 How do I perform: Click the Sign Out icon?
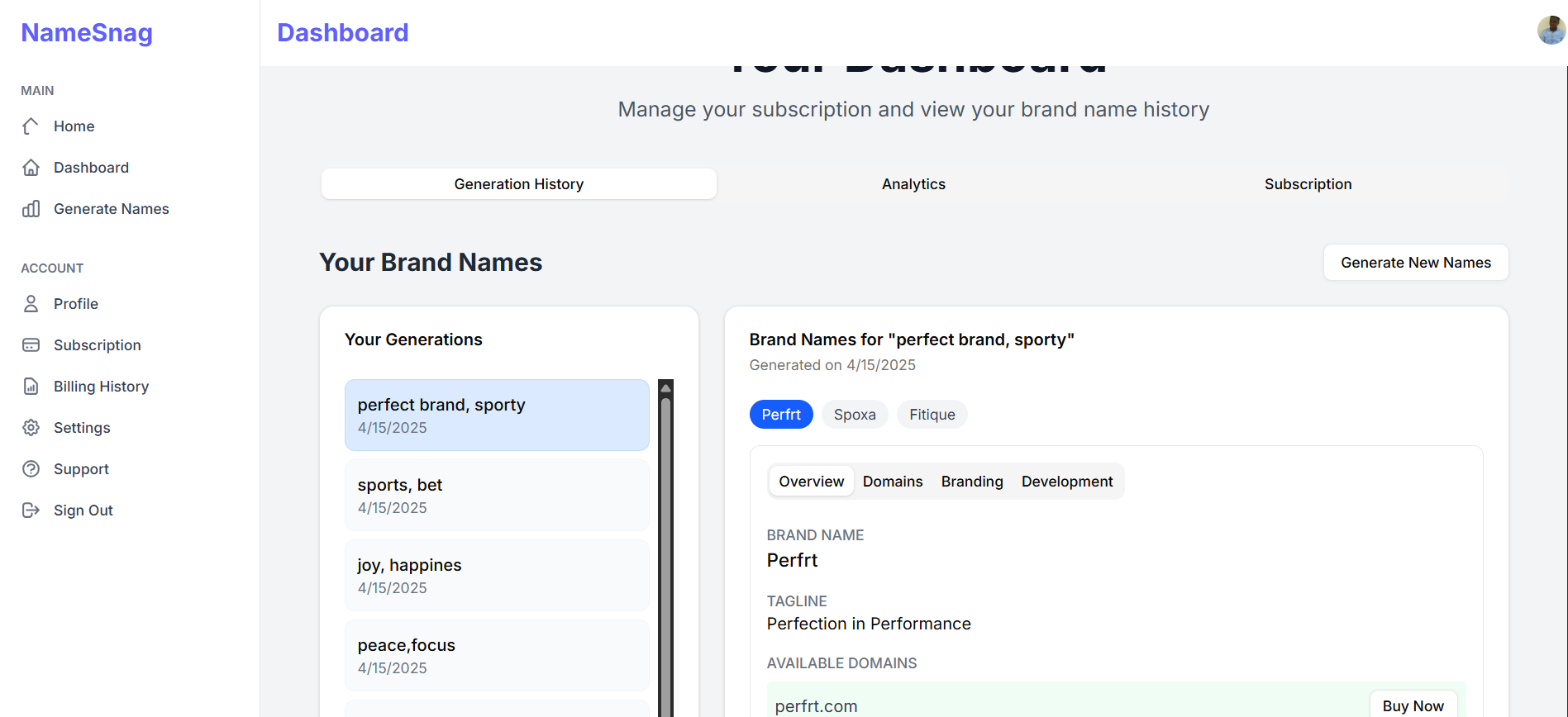31,510
